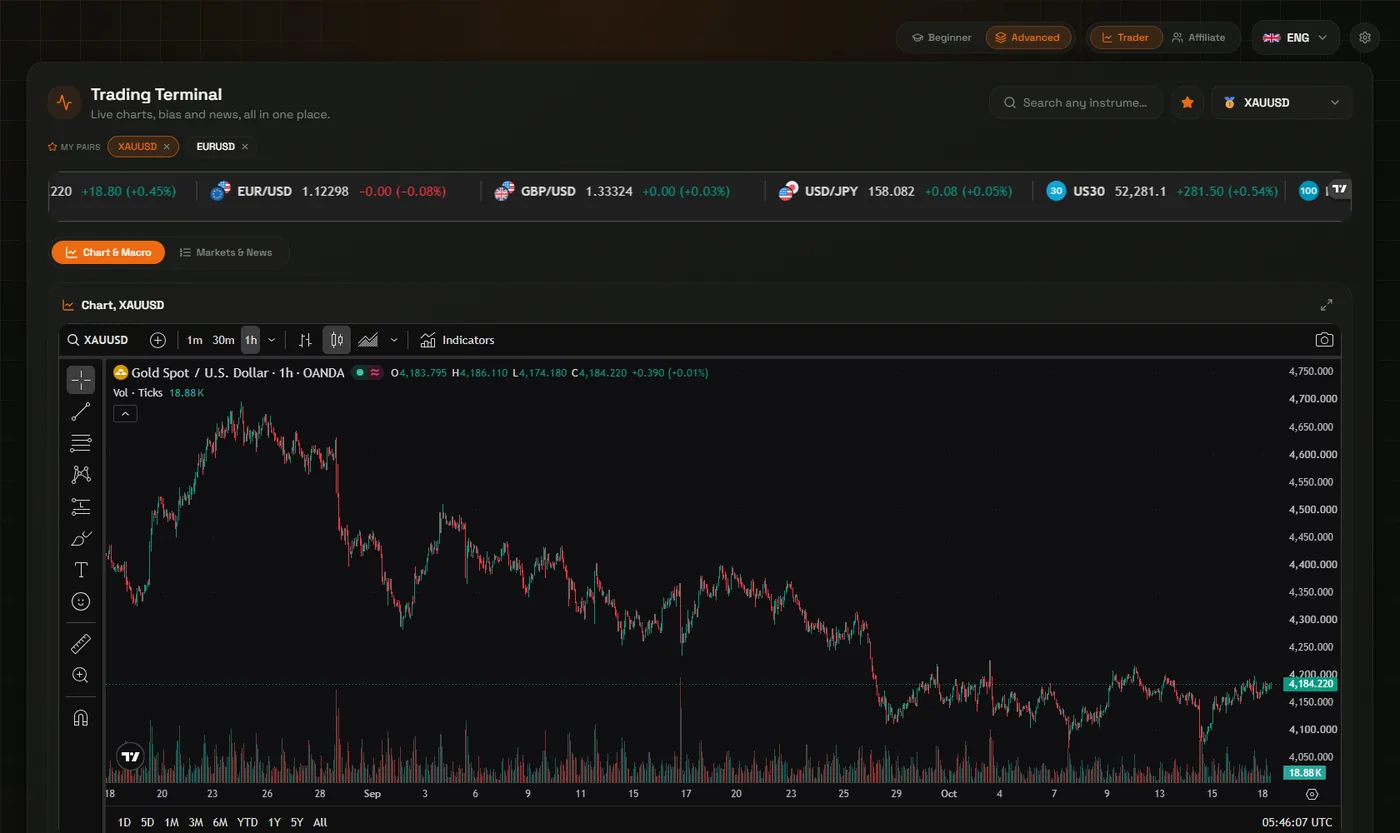
Task: Expand more chart styles dropdown
Action: pos(394,340)
